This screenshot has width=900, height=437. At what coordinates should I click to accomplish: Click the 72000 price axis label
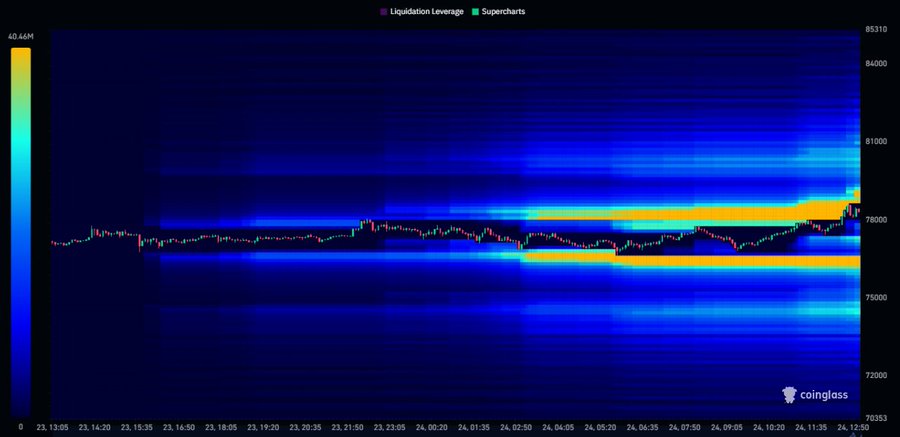pyautogui.click(x=875, y=376)
